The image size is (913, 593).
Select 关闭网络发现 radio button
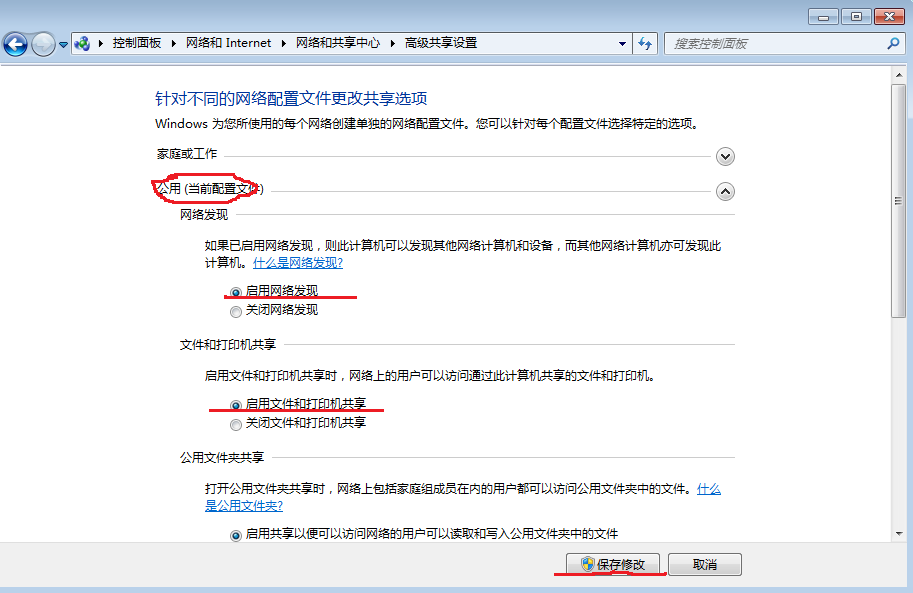pos(236,311)
